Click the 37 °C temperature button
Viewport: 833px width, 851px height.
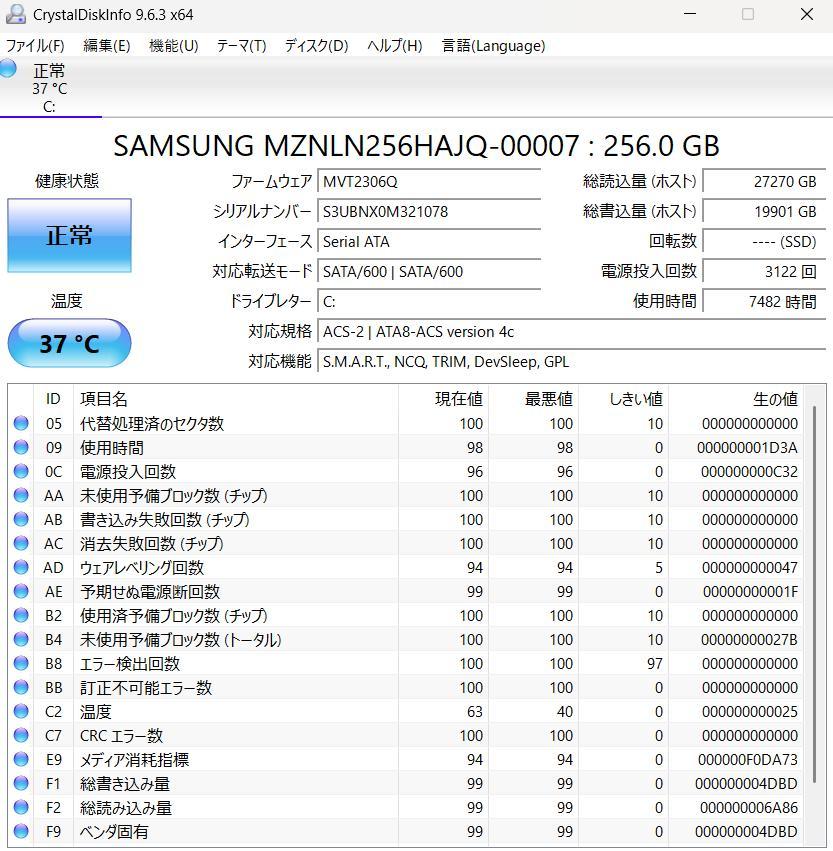click(69, 343)
